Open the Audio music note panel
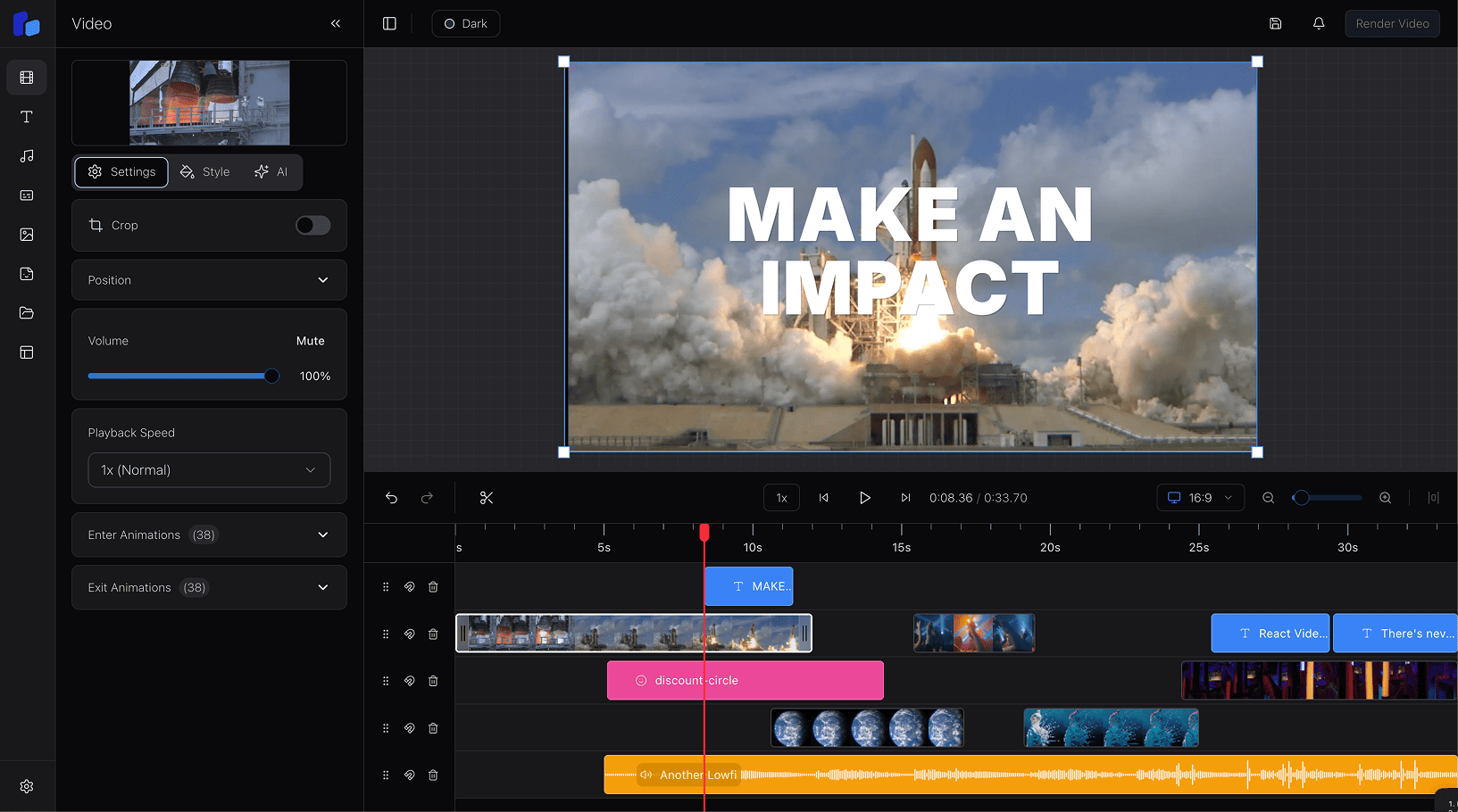 [x=27, y=156]
